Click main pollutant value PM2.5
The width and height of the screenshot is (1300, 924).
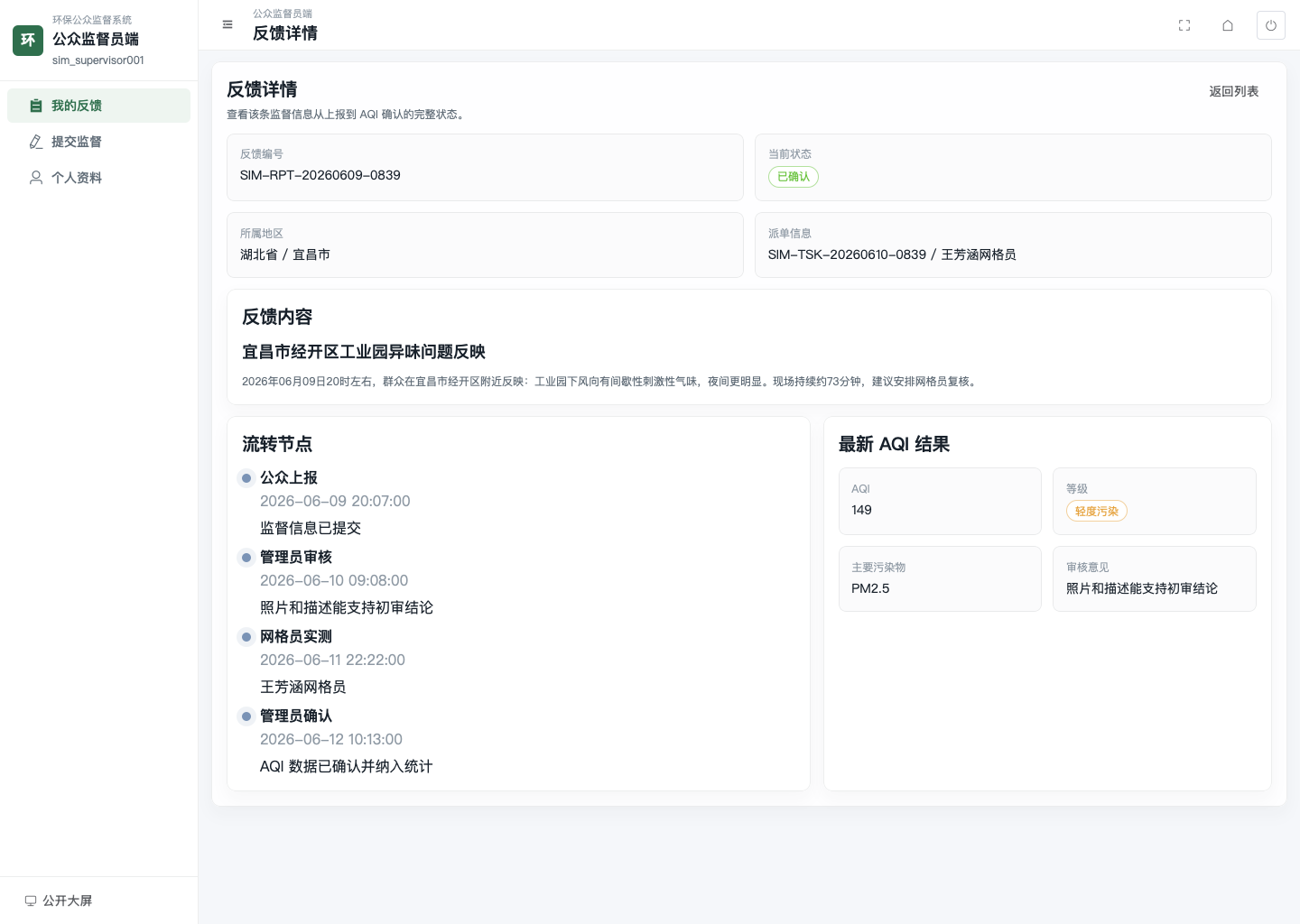[870, 588]
